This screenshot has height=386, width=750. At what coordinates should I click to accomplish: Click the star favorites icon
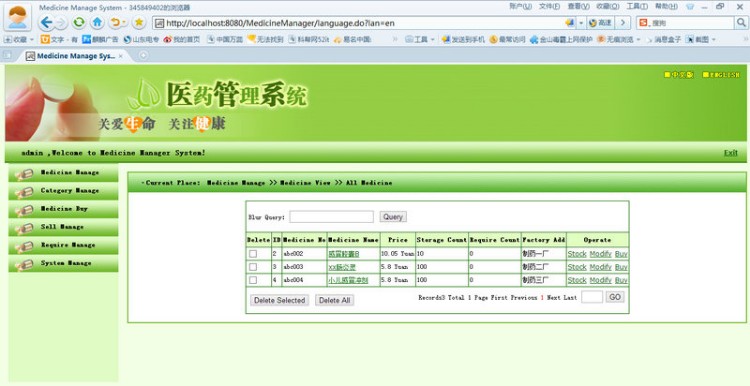(139, 22)
